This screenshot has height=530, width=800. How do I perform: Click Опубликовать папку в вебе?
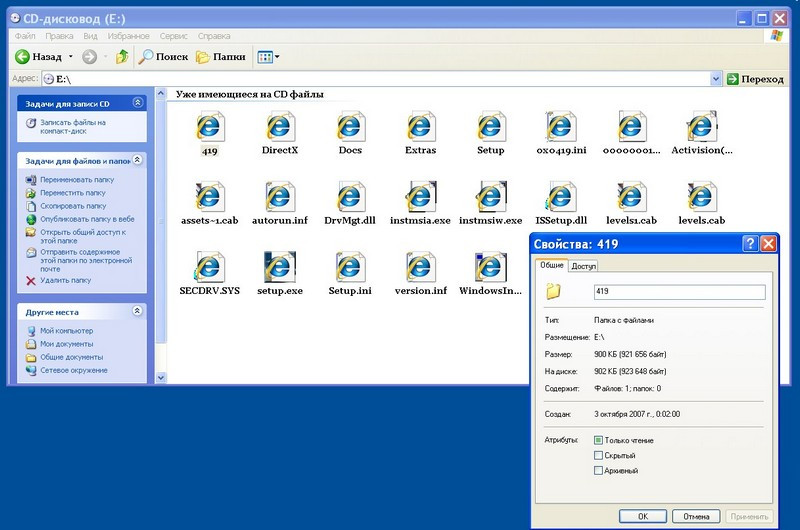click(x=87, y=219)
